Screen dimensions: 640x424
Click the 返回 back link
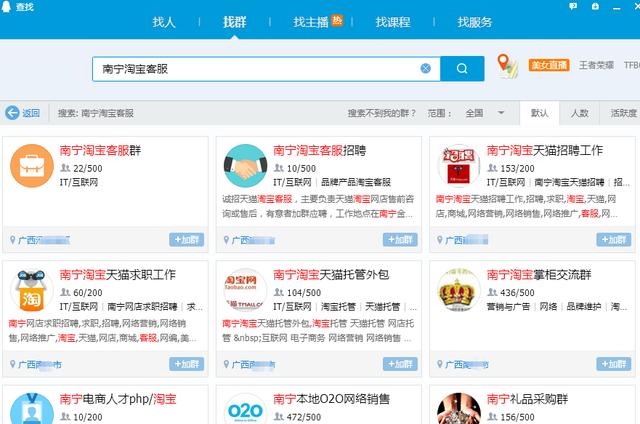[x=31, y=113]
